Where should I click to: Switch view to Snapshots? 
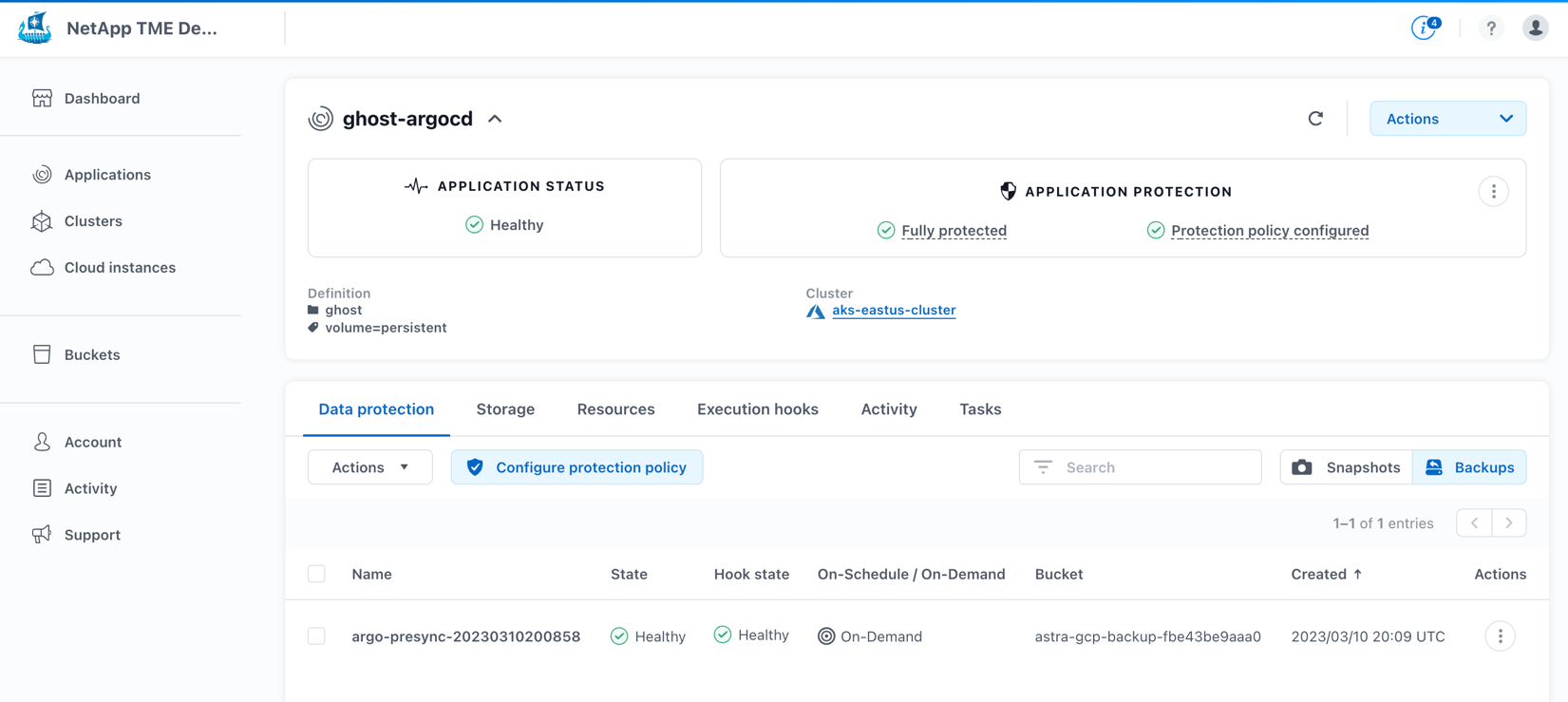pos(1346,467)
